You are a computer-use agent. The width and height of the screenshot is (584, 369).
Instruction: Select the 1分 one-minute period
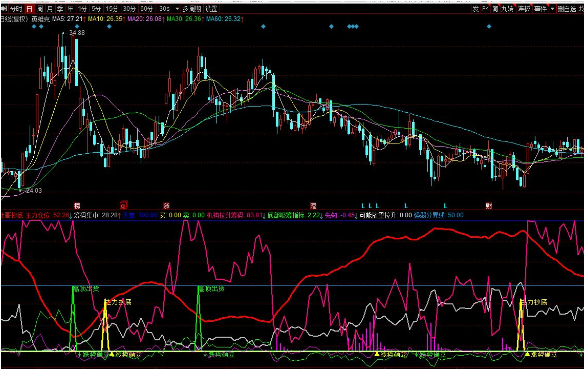pos(82,9)
